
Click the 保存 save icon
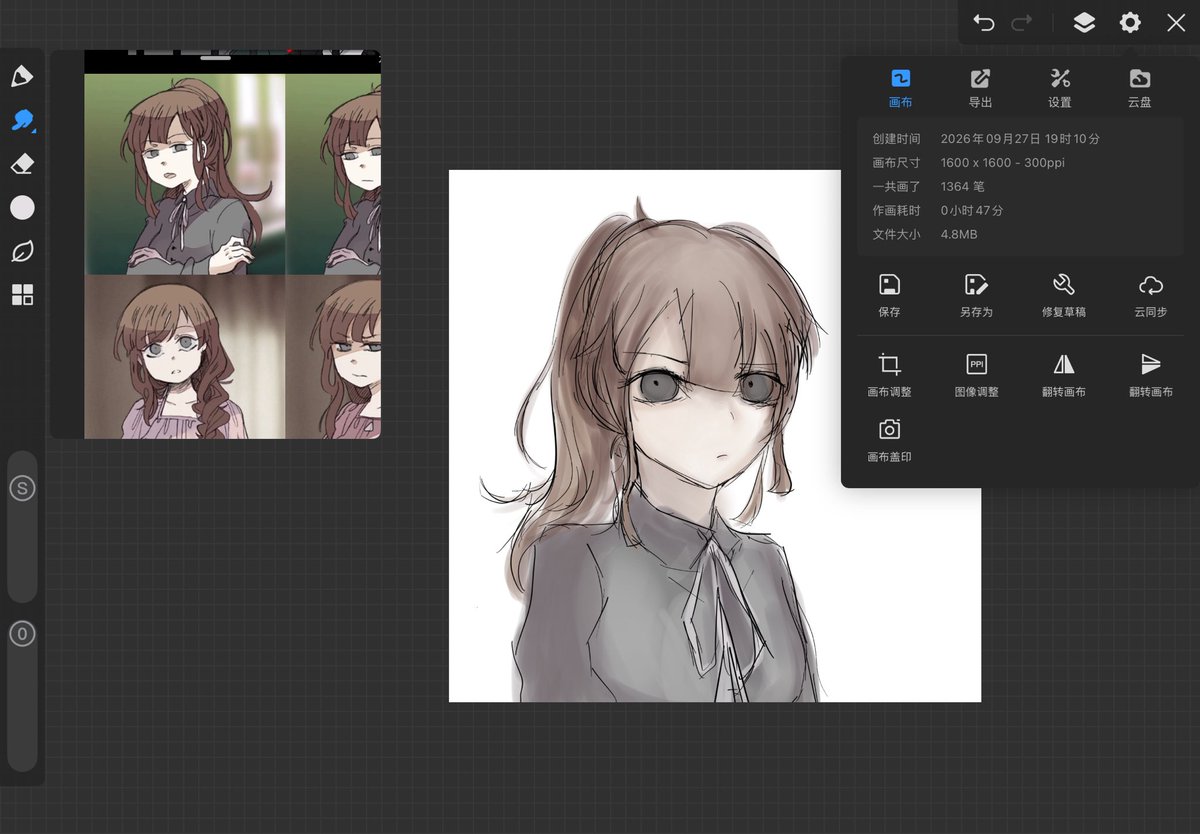pos(889,285)
